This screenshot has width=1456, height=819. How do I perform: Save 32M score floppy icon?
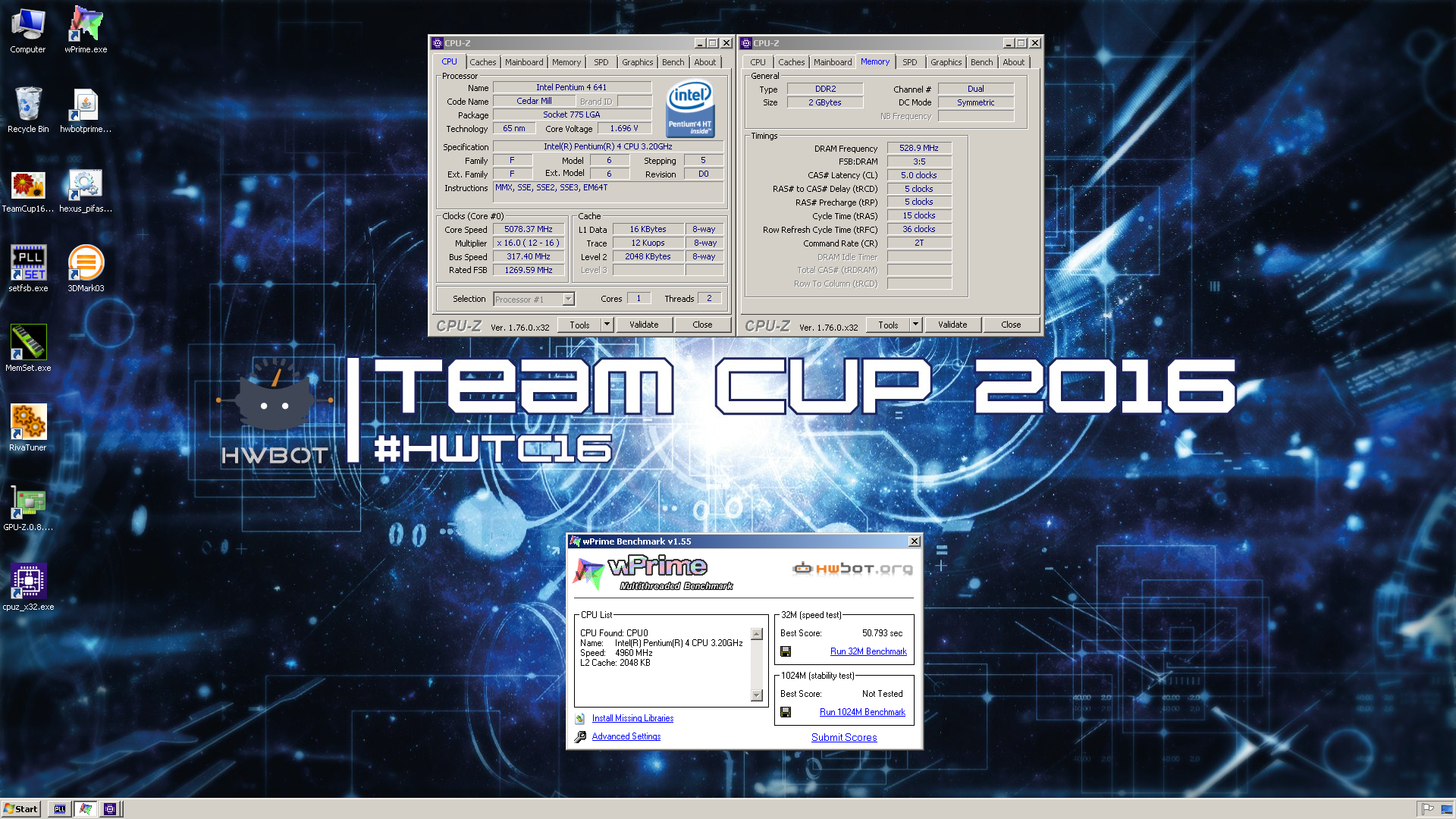(x=786, y=651)
